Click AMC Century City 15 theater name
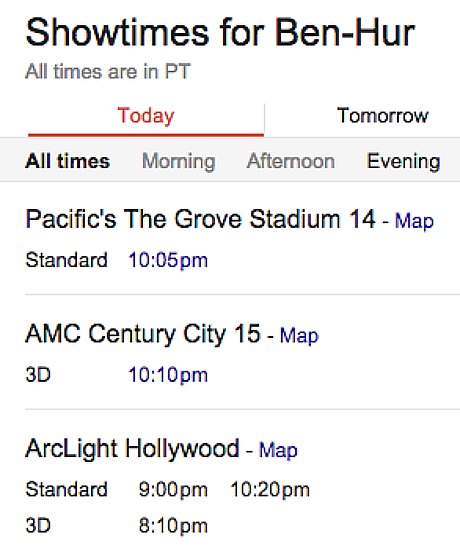 143,334
